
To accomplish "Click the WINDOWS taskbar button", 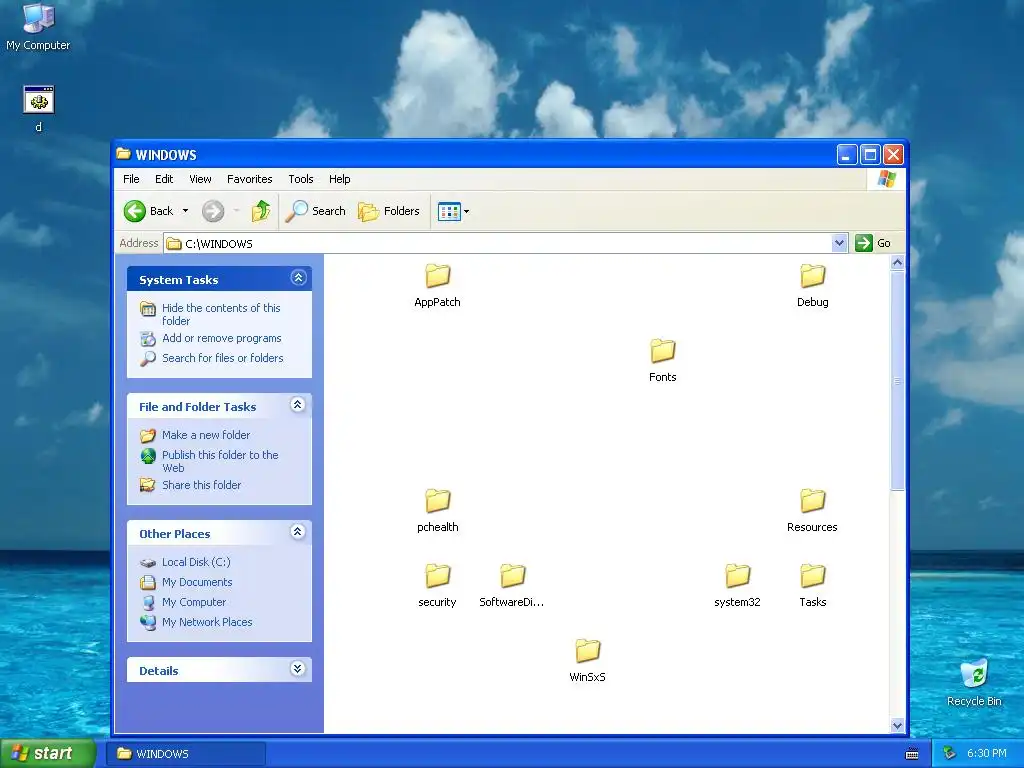I will click(x=187, y=754).
